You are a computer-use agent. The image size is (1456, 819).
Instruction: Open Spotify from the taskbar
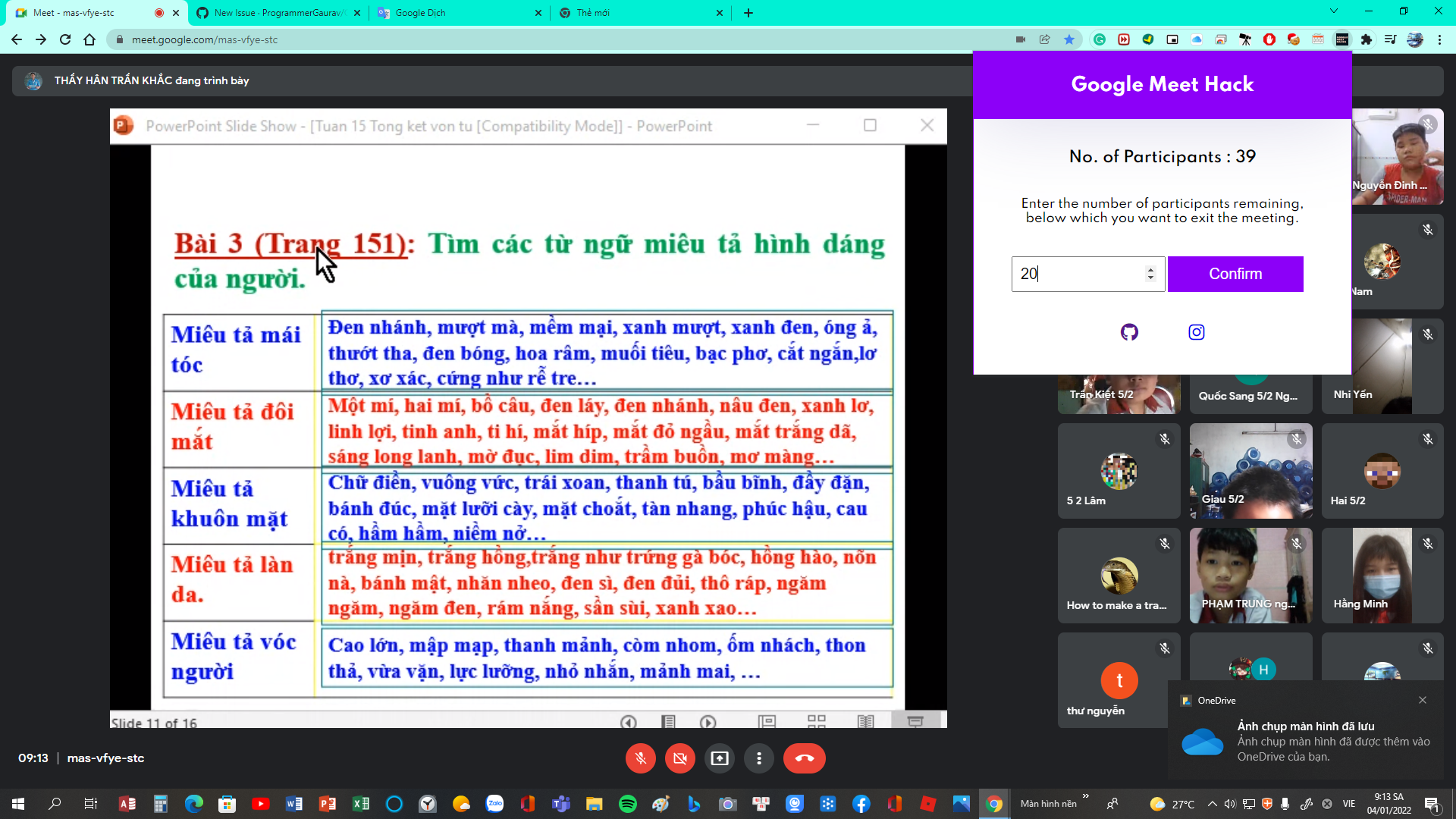click(x=627, y=804)
